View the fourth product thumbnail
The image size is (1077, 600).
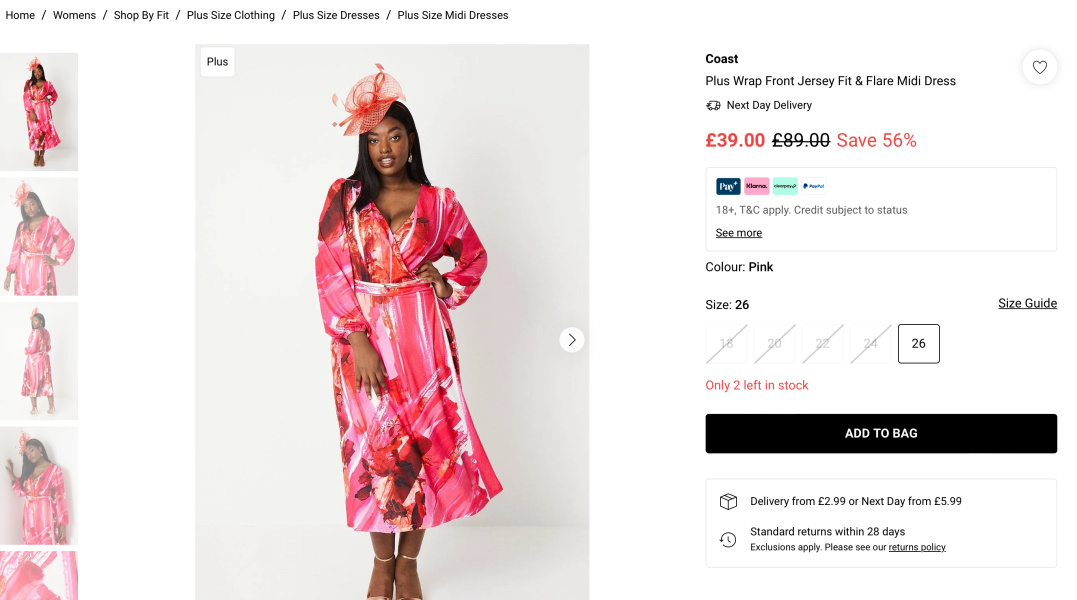[x=39, y=486]
